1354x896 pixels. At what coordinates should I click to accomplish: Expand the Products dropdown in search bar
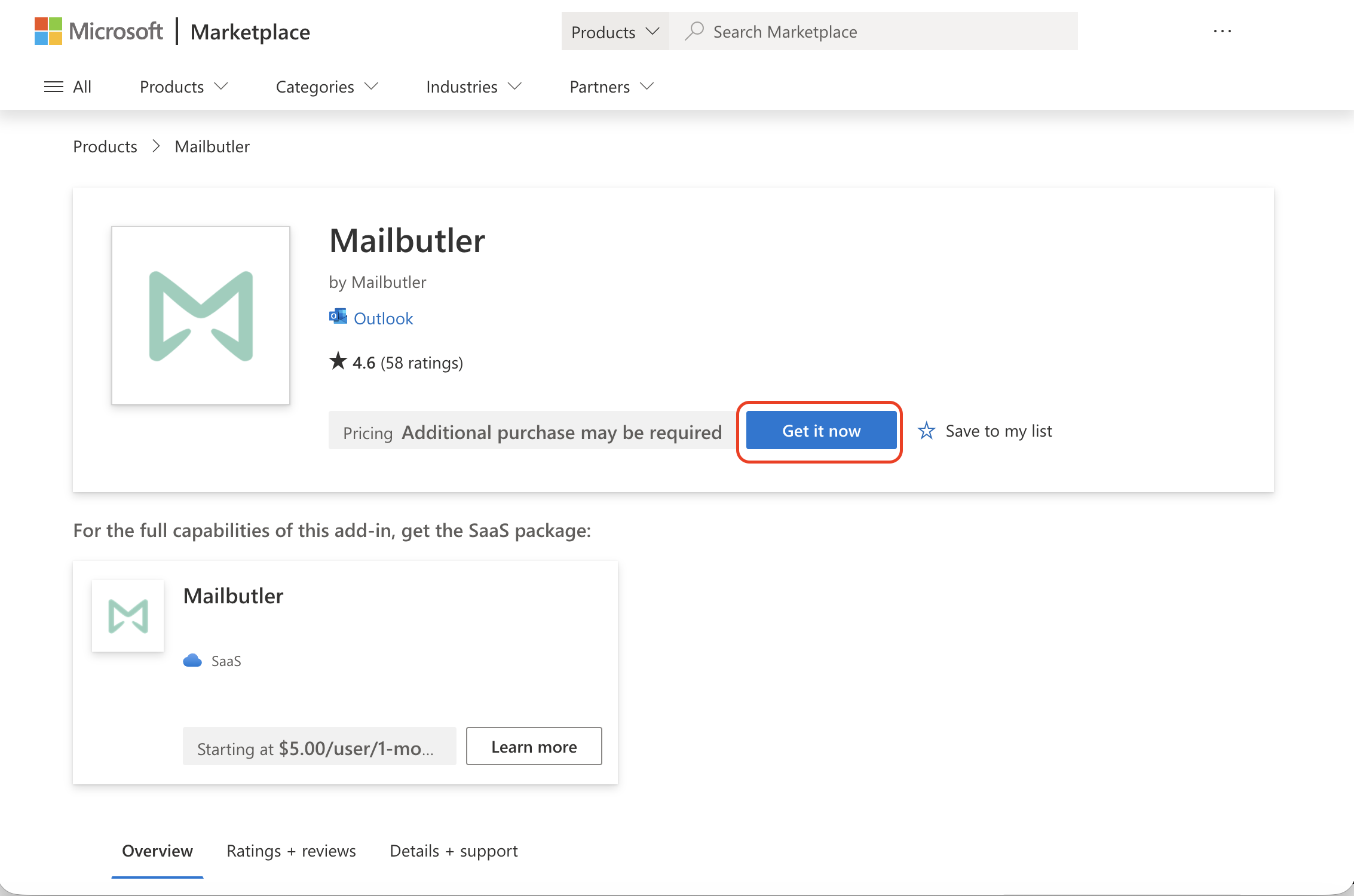click(615, 32)
